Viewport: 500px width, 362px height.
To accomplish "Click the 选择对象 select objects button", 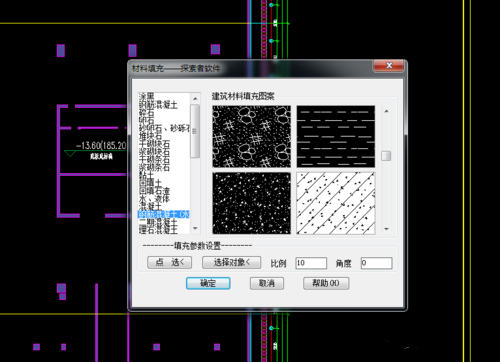I will click(232, 262).
